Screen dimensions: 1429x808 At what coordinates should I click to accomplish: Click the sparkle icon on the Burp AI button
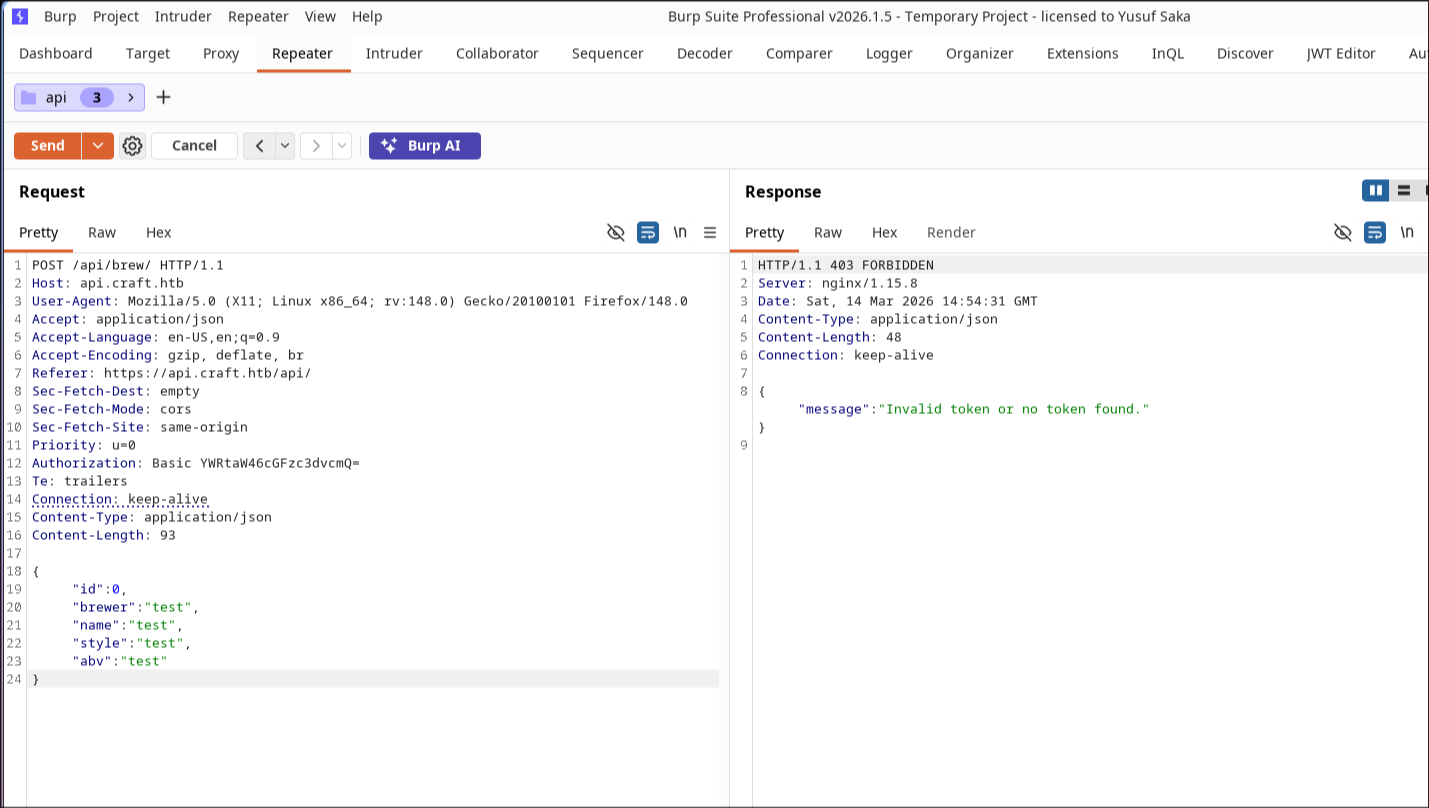point(390,146)
